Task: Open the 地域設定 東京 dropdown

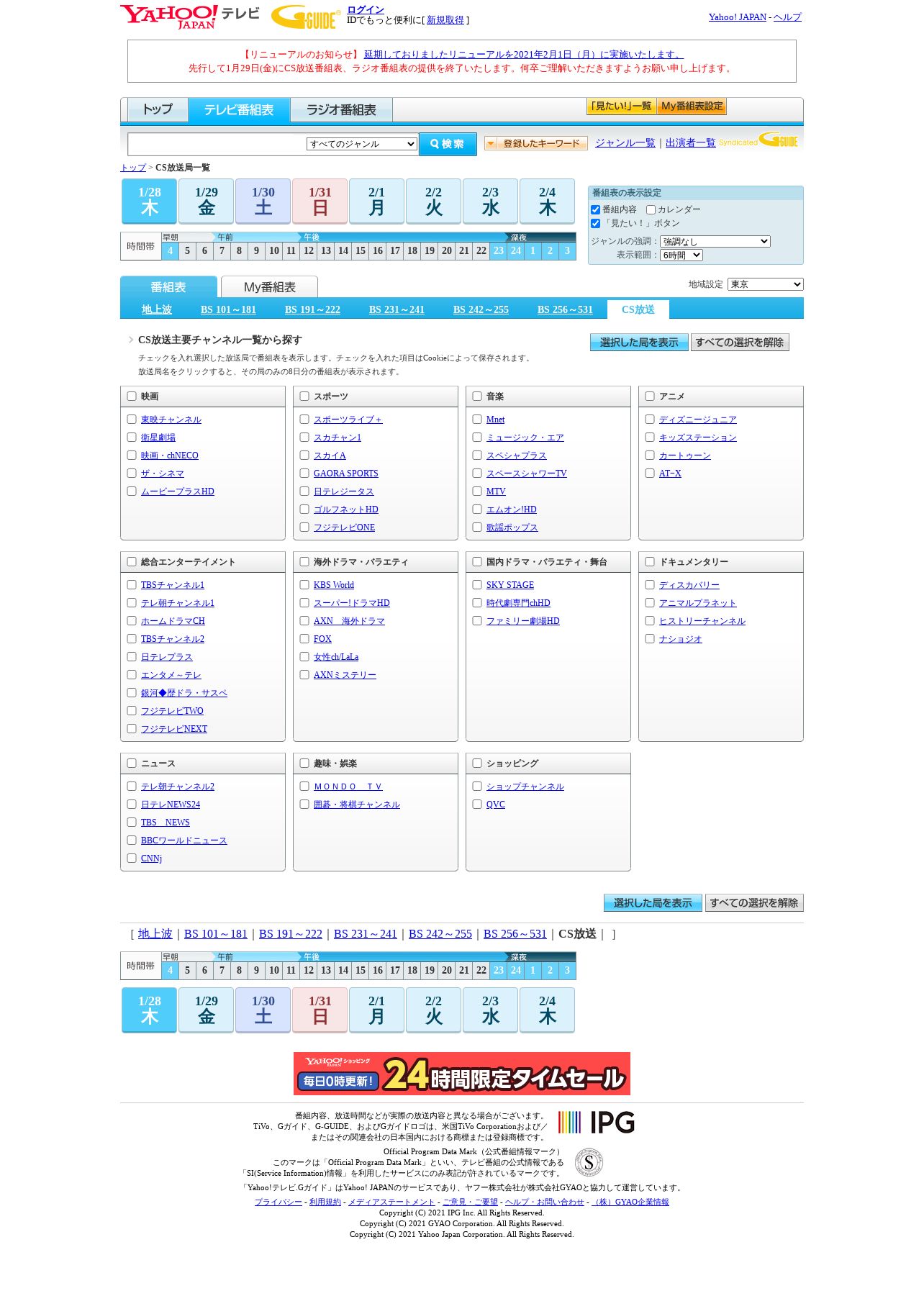Action: [x=766, y=284]
